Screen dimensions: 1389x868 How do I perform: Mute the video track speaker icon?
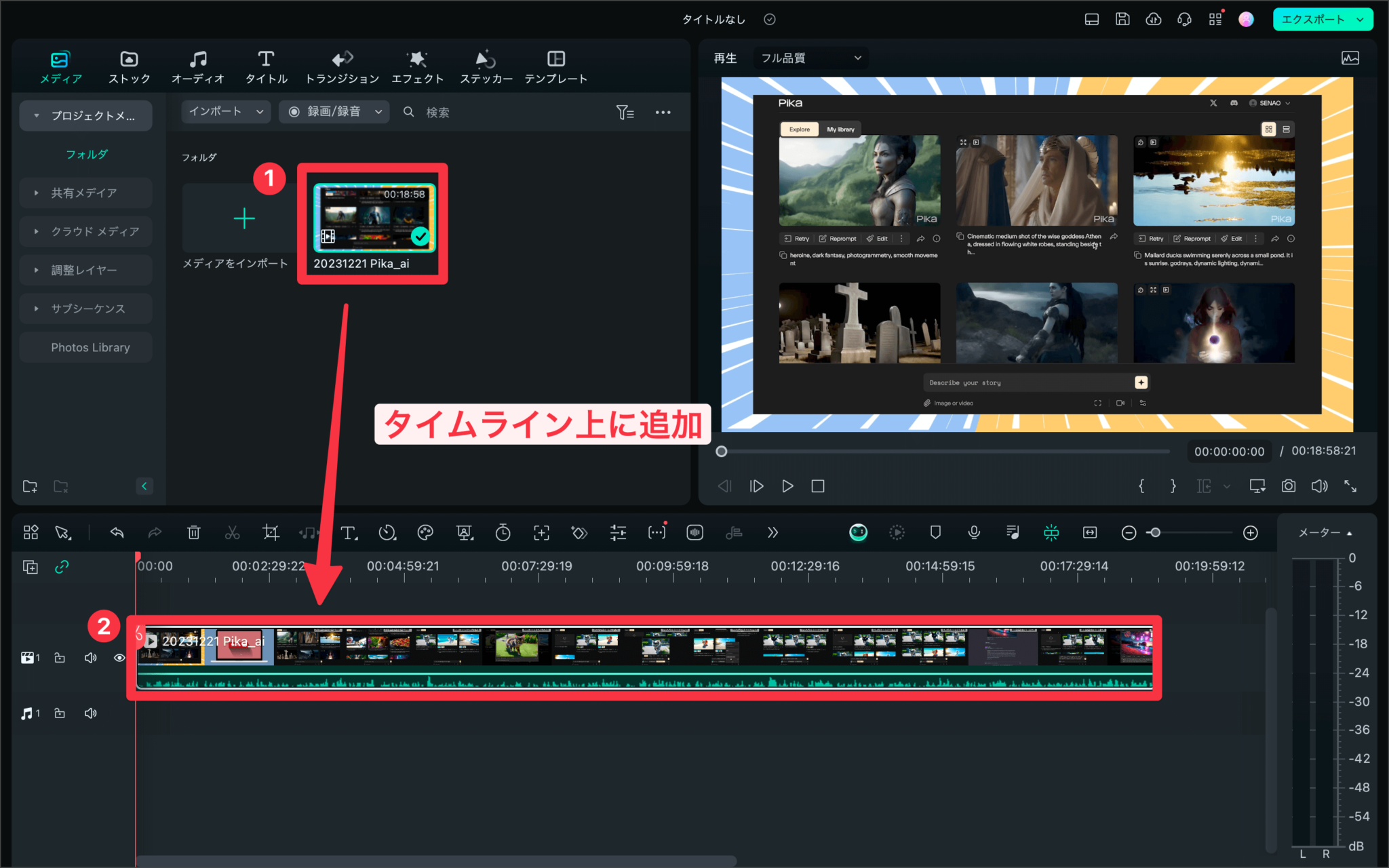tap(90, 658)
